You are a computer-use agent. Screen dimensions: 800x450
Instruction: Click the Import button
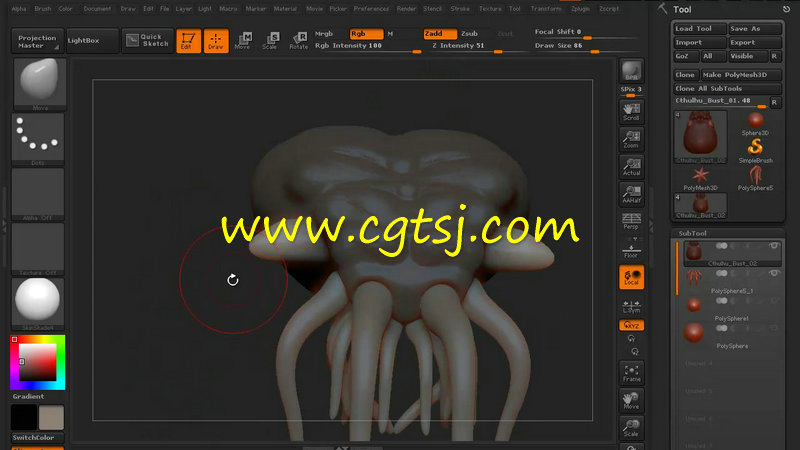coord(699,42)
